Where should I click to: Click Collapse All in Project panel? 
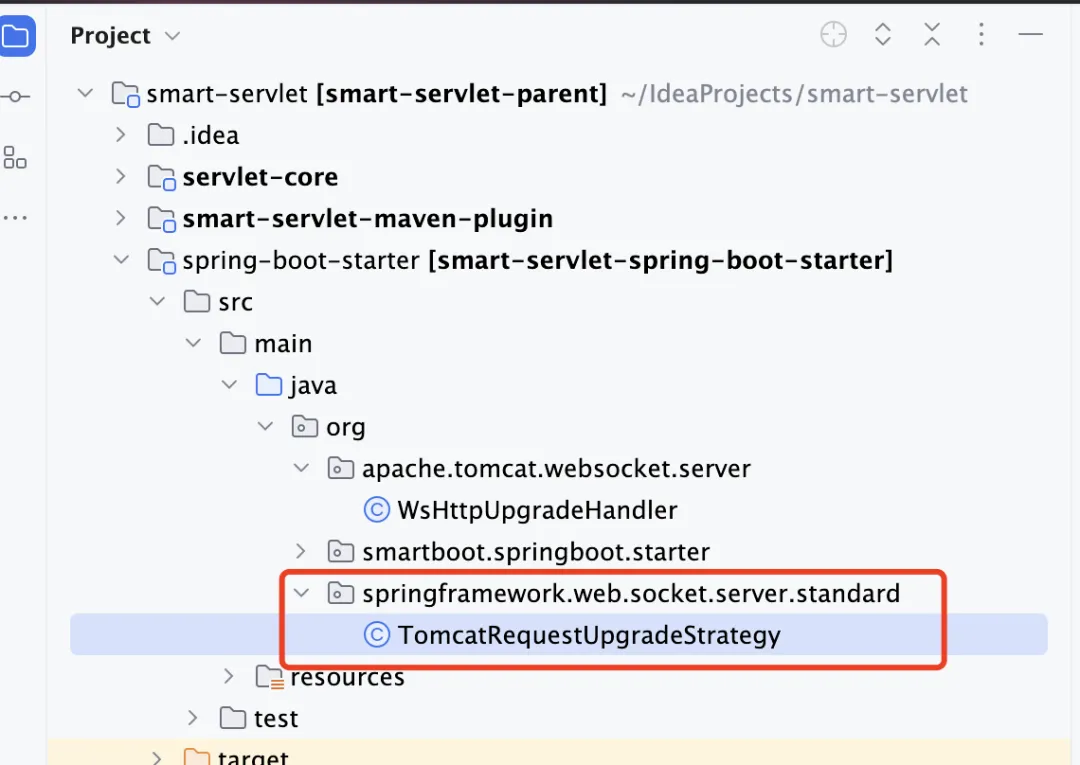932,34
